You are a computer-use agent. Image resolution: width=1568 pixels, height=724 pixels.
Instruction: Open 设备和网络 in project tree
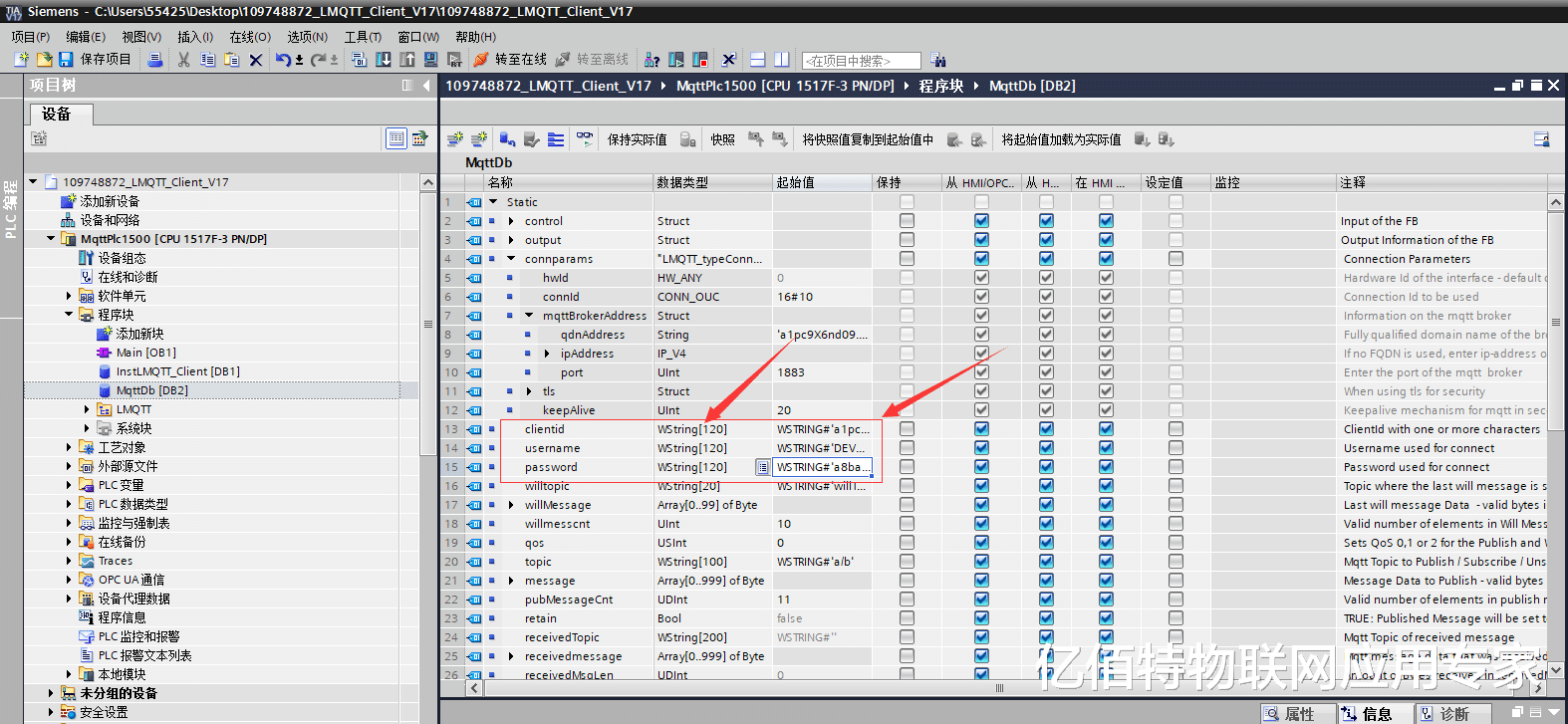[110, 220]
